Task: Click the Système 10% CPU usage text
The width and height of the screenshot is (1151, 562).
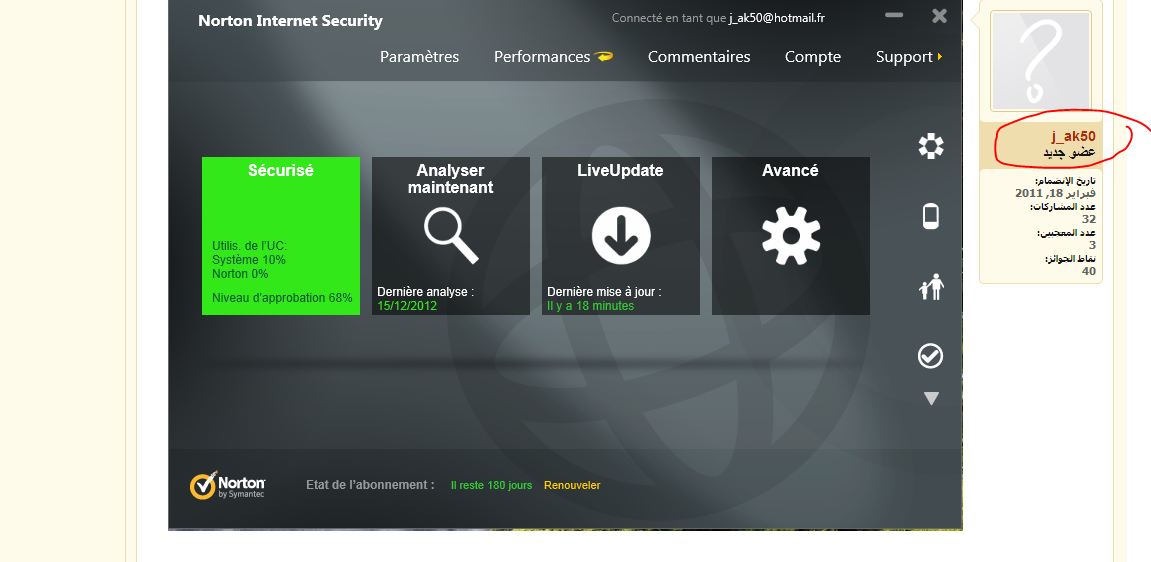Action: [x=249, y=260]
